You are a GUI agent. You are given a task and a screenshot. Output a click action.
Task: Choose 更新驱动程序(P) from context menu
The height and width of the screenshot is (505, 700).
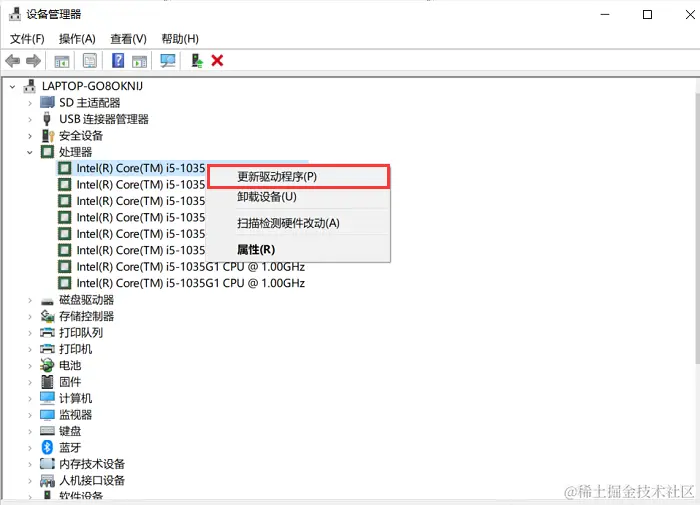[x=298, y=177]
